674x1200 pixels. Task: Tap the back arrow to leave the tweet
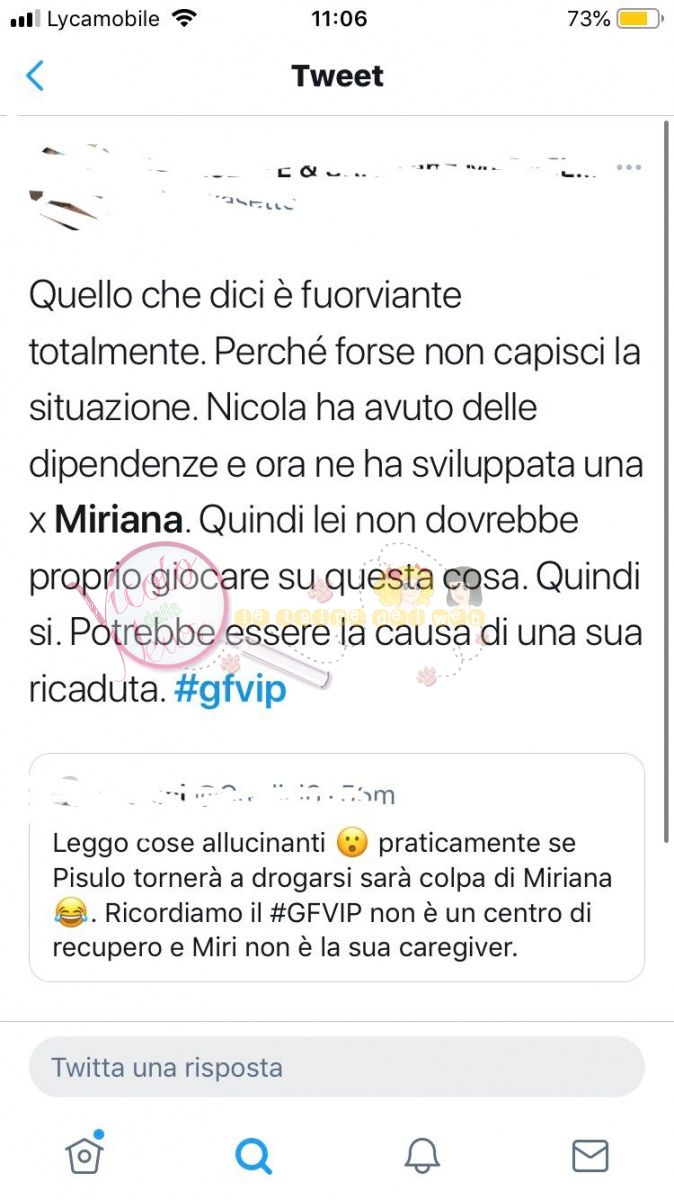coord(35,76)
